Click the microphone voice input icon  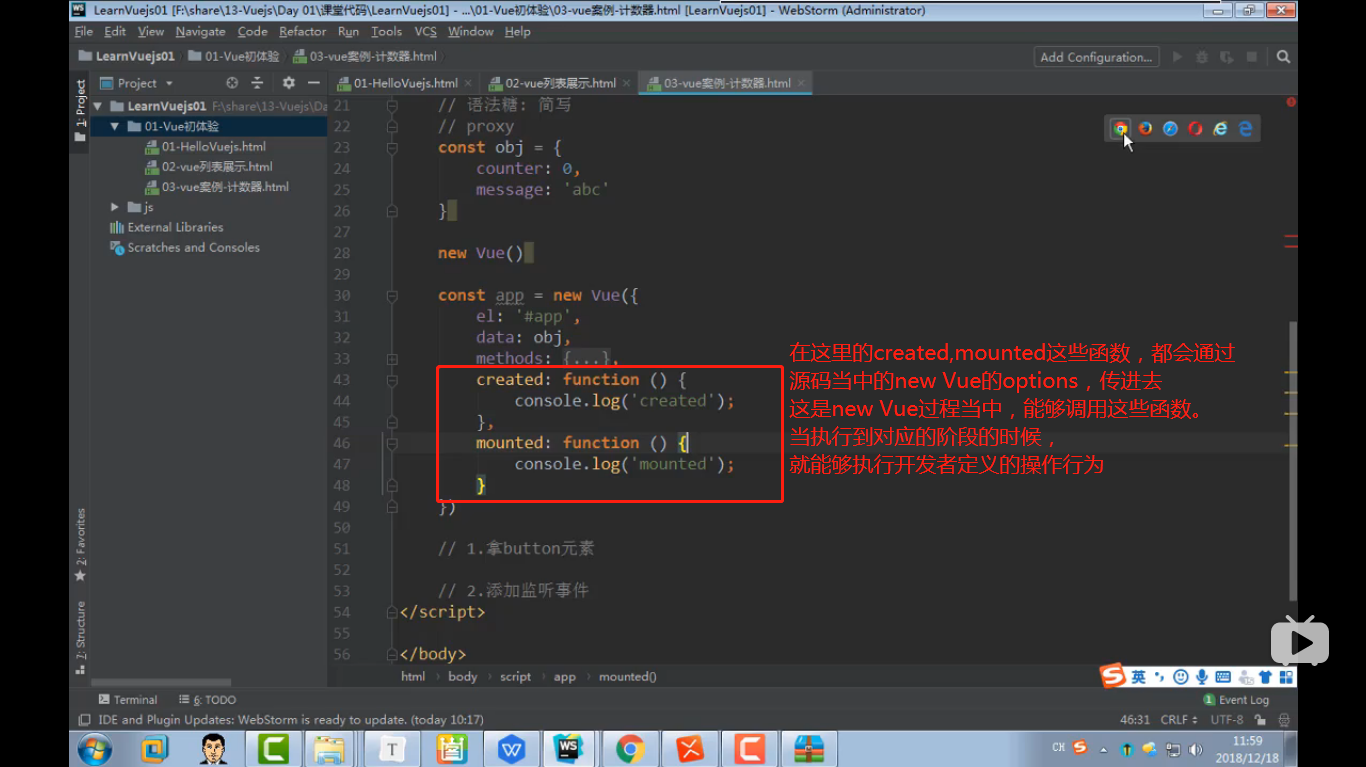pos(1202,677)
